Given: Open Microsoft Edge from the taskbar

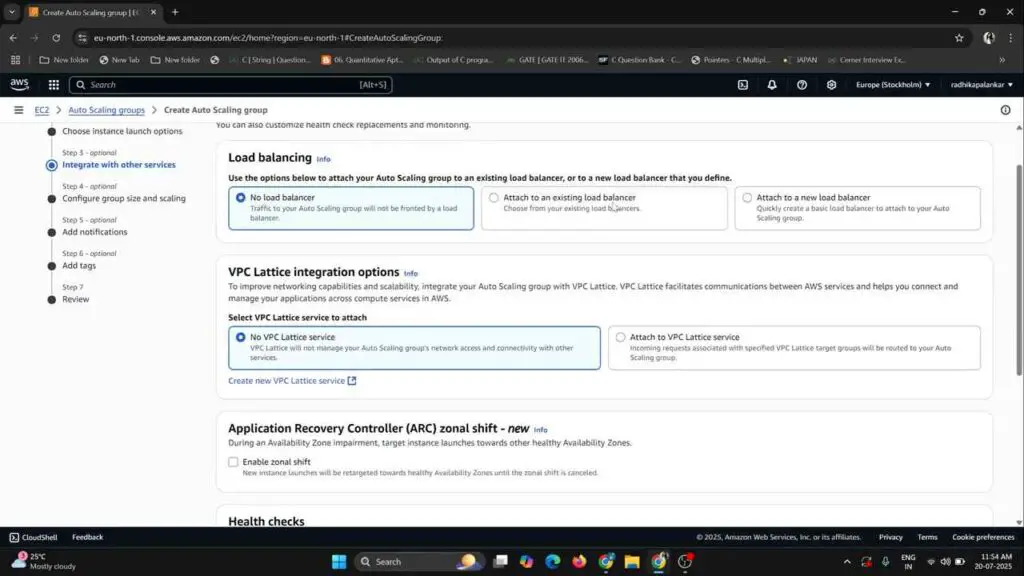Looking at the screenshot, I should click(552, 562).
